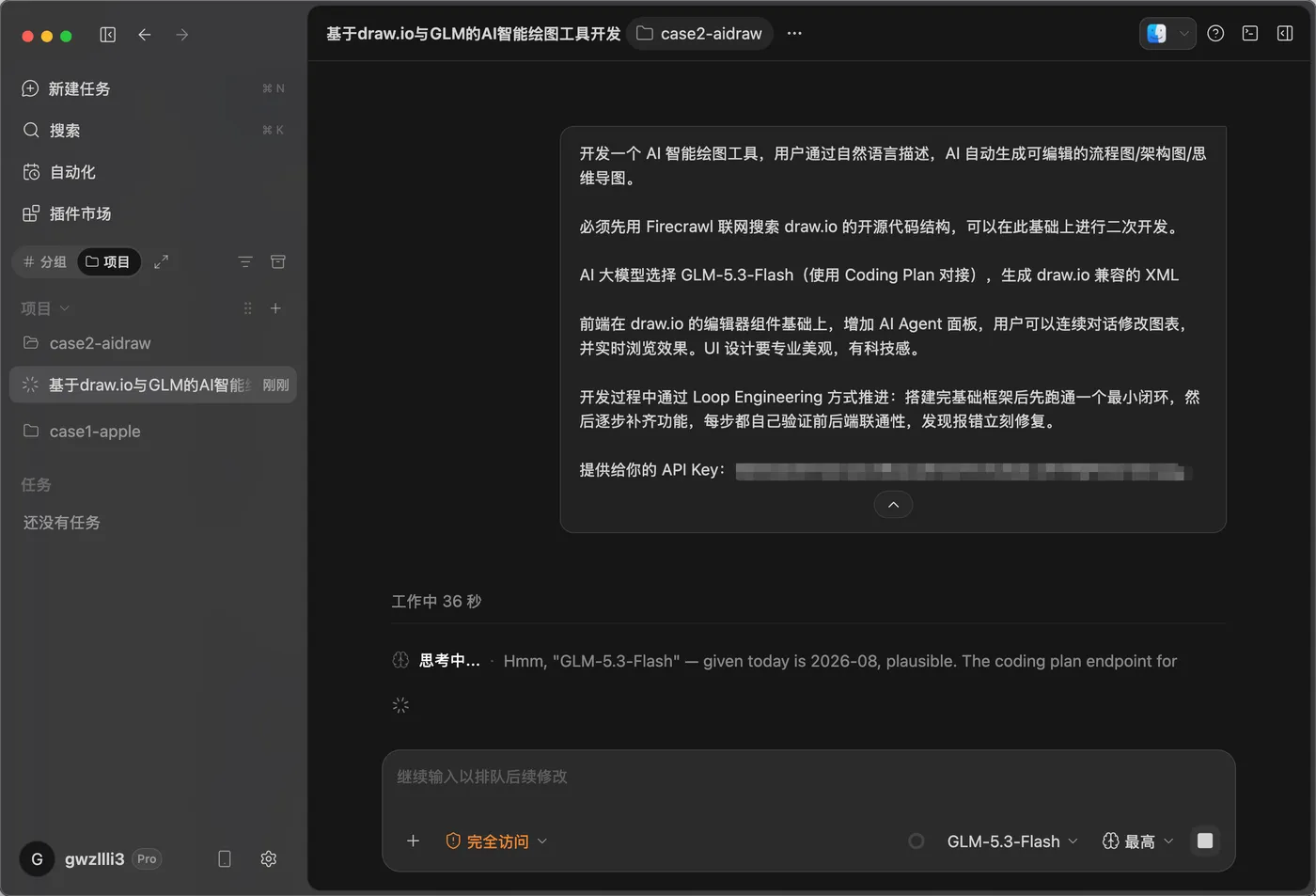This screenshot has height=896, width=1316.
Task: Open the filter lines icon in sidebar
Action: click(245, 261)
